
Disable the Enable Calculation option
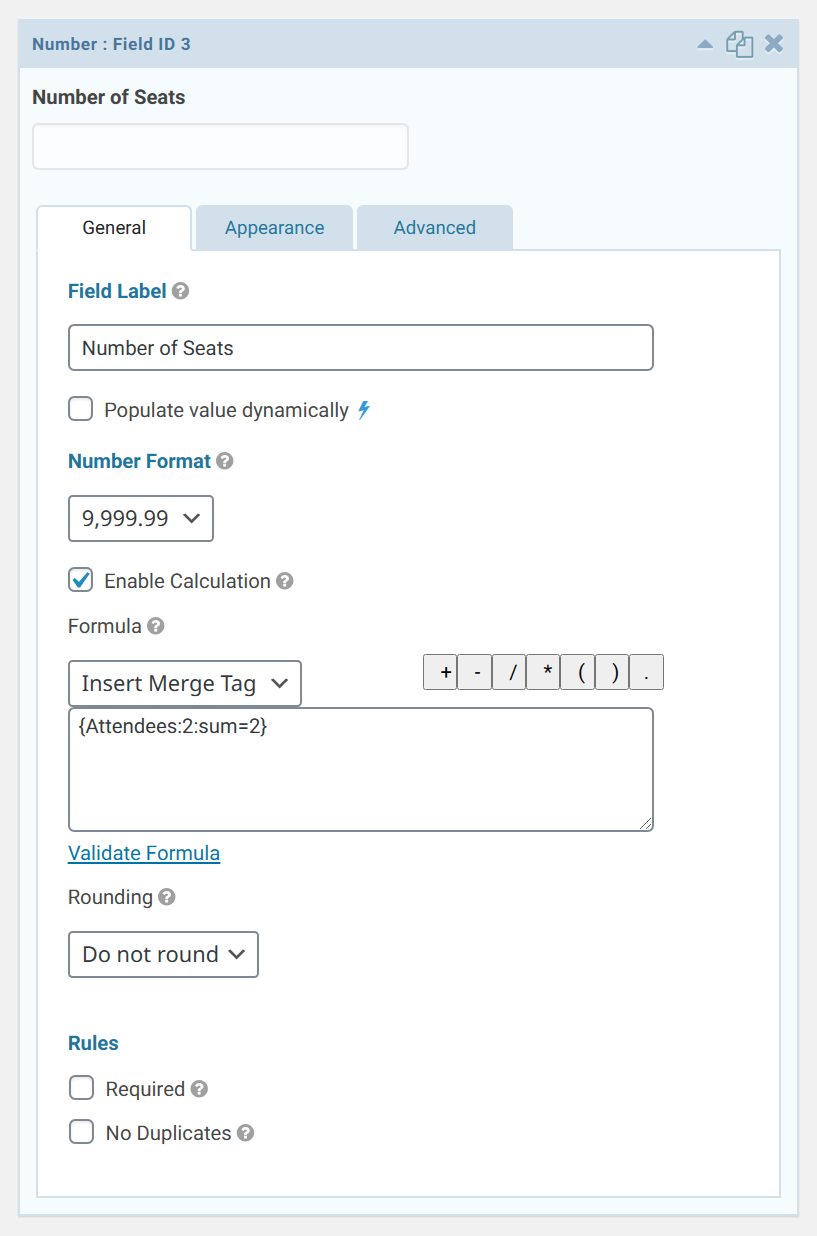[x=80, y=580]
